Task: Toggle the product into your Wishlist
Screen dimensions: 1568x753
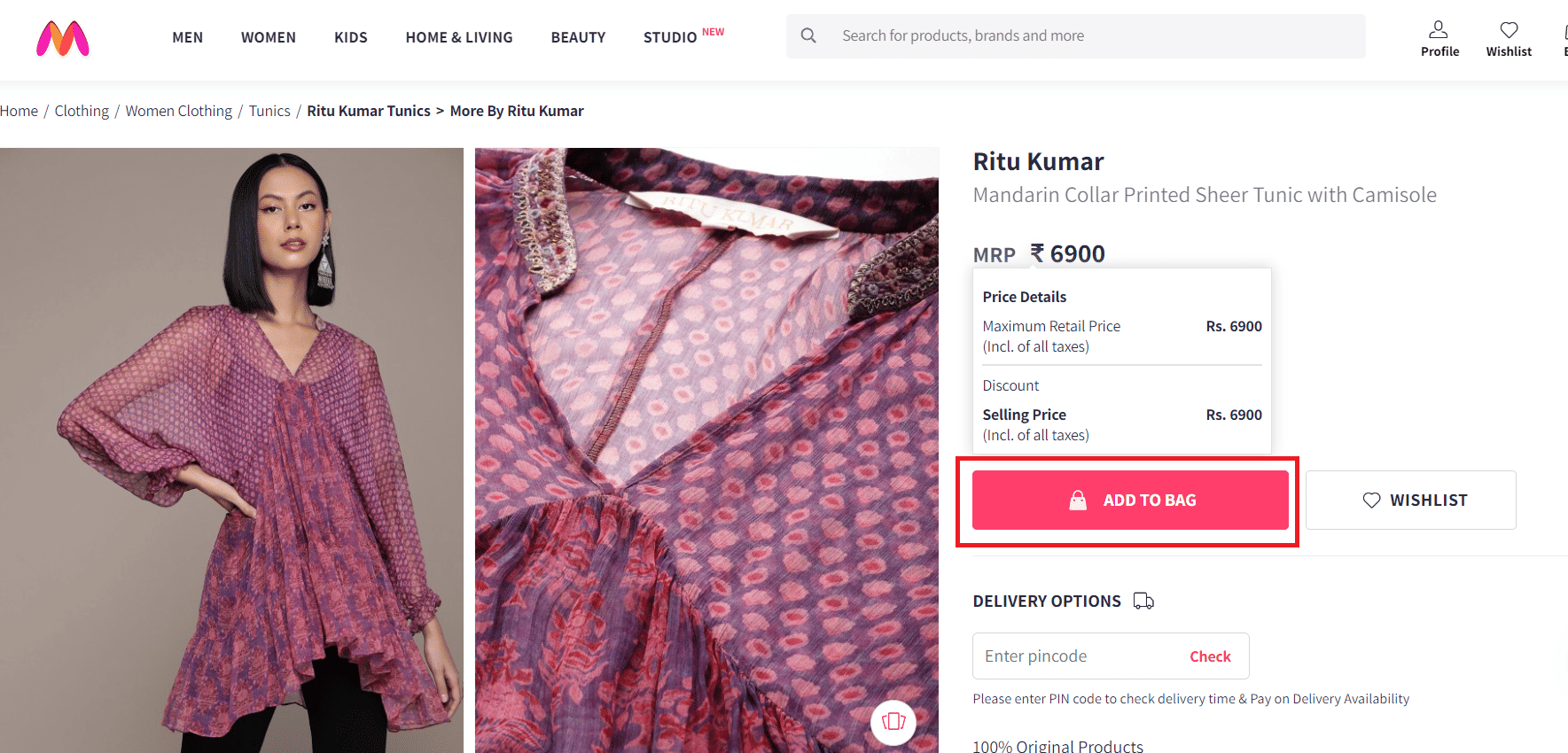Action: click(1410, 500)
